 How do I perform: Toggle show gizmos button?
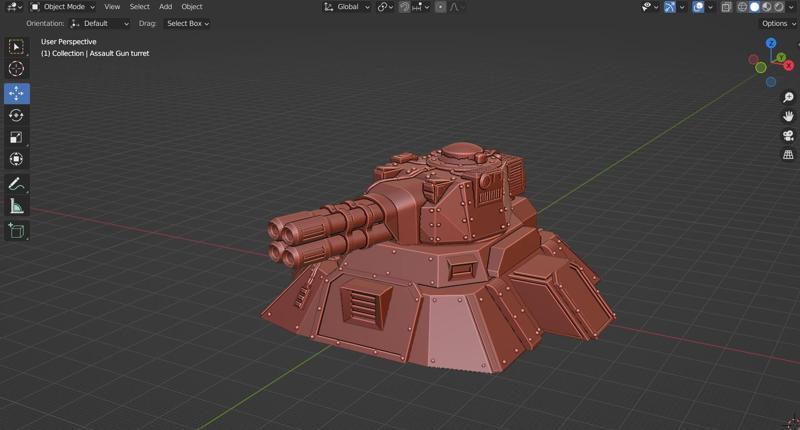670,7
